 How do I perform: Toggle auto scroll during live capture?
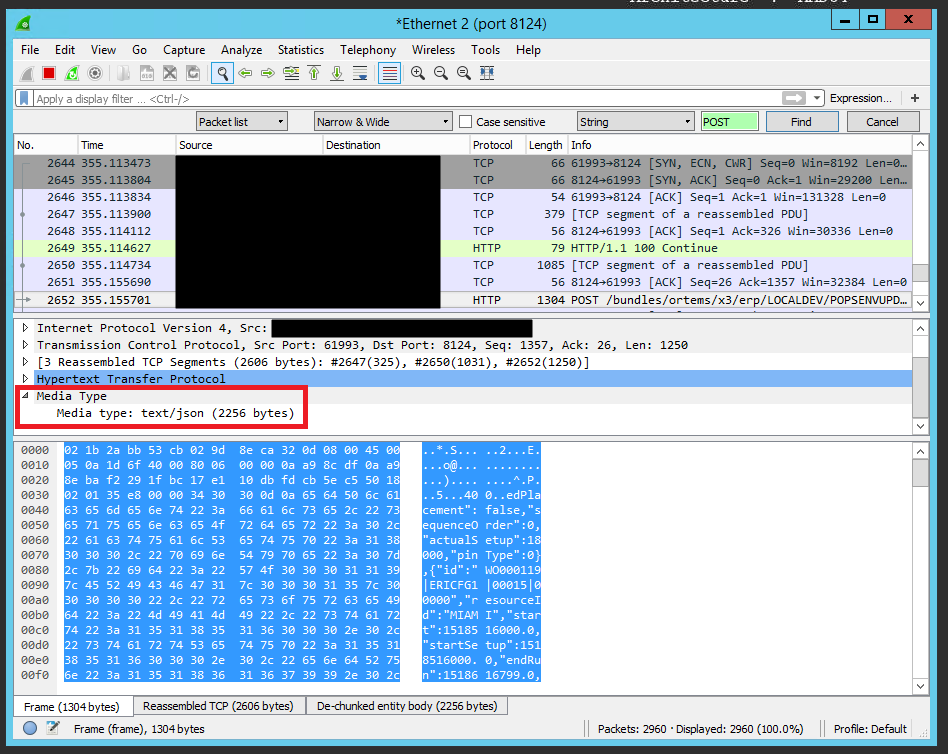pos(360,73)
